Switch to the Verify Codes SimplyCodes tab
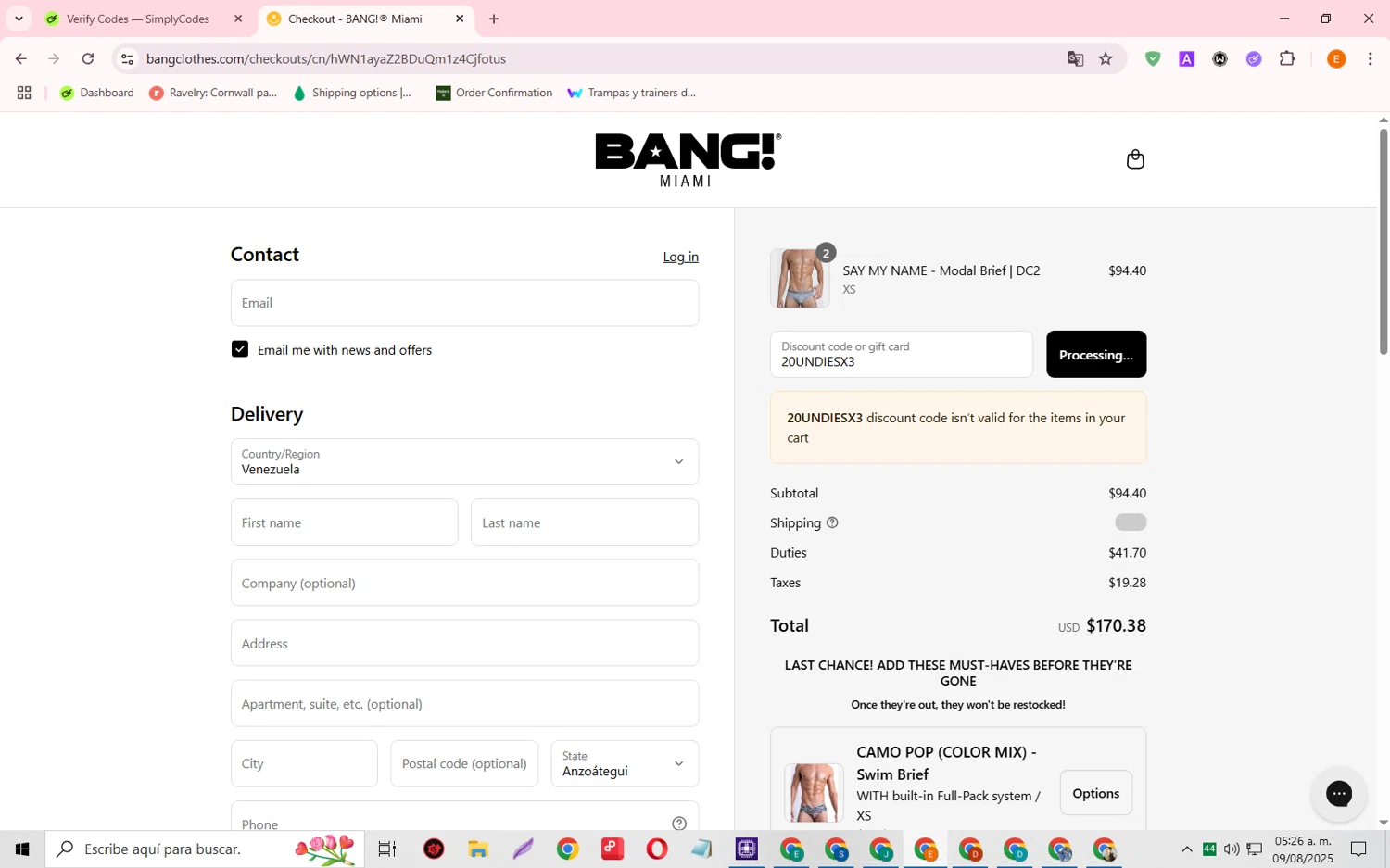Screen dimensions: 1390x868 coord(144,19)
